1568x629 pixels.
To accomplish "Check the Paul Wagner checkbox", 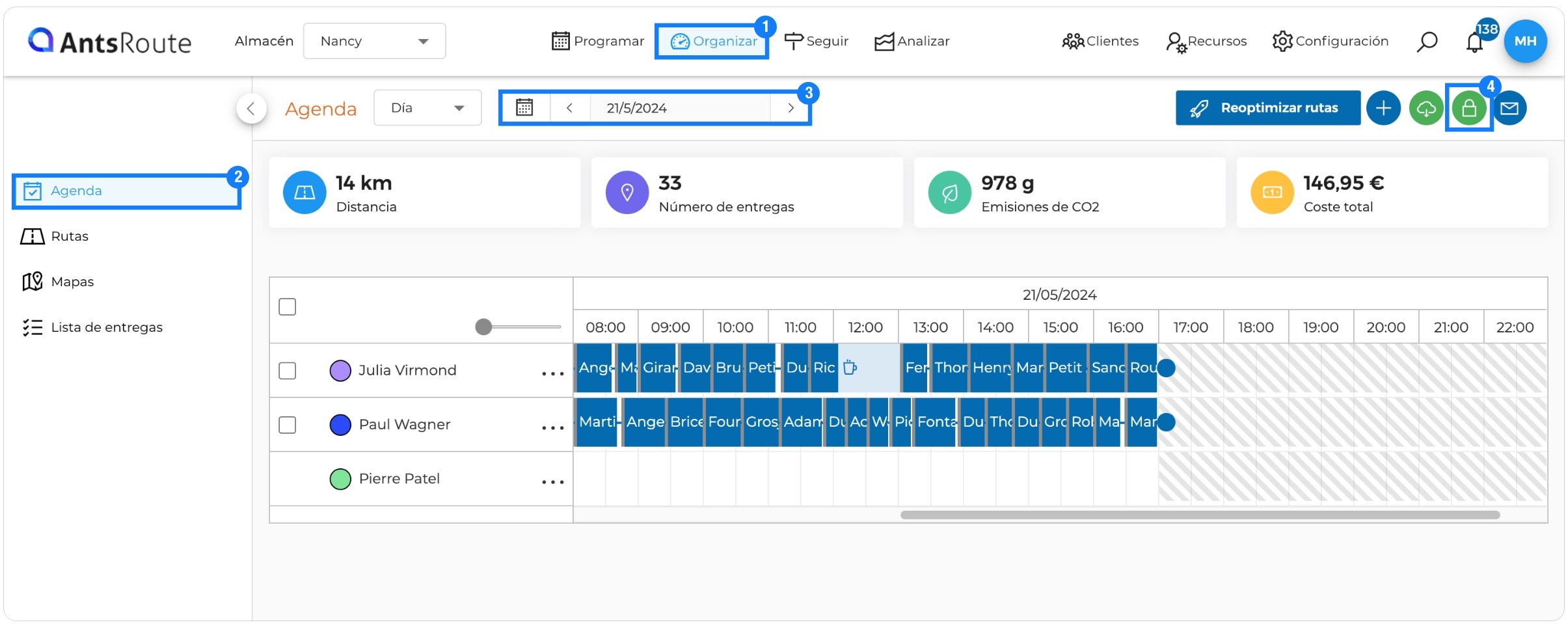I will (x=288, y=425).
